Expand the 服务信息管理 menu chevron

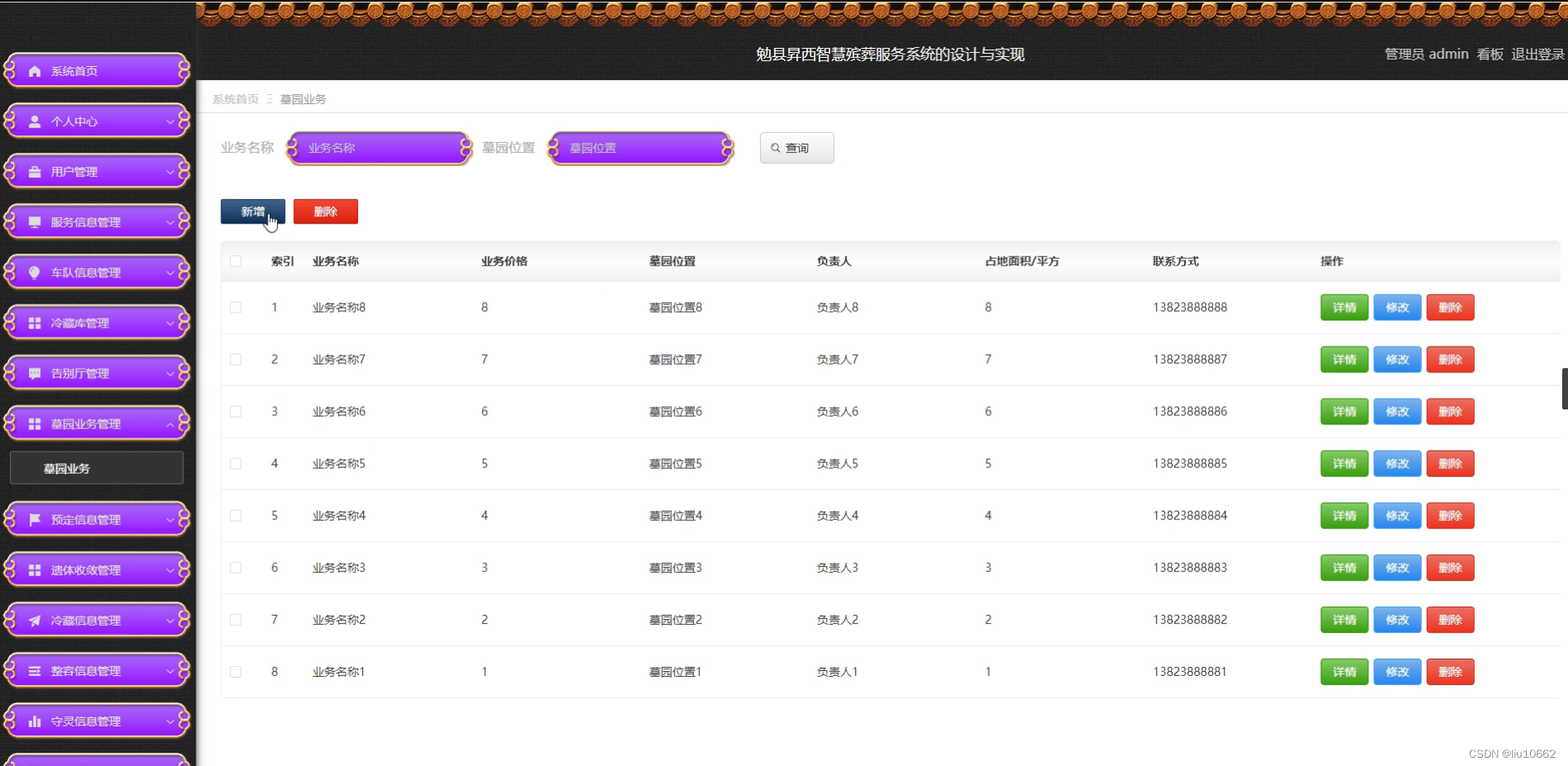(172, 222)
